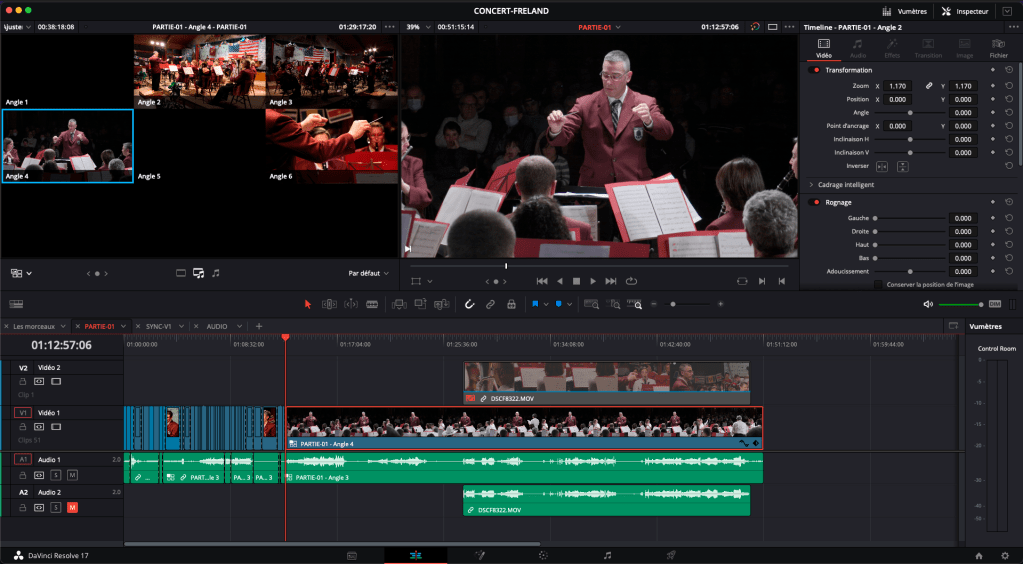Screen dimensions: 1023x564
Task: Flip image horizontally in Inverser row
Action: point(882,166)
